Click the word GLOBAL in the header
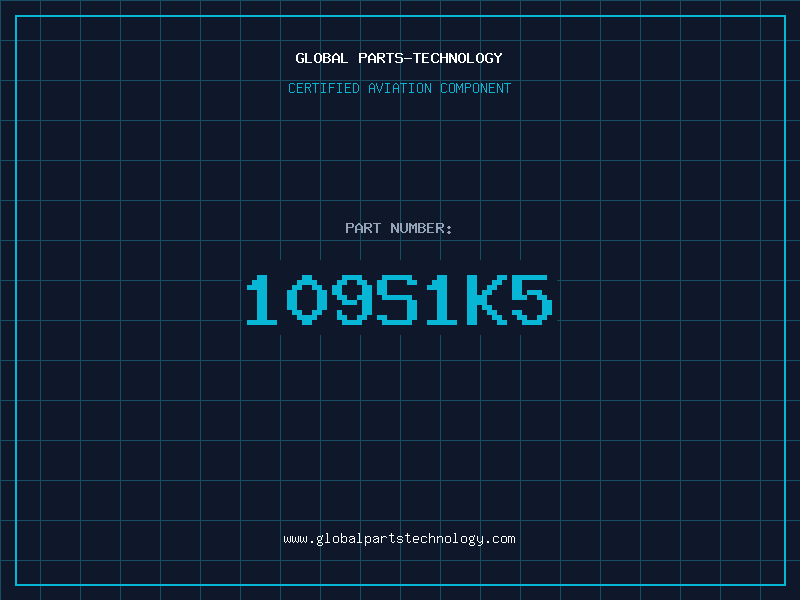This screenshot has width=800, height=600. coord(321,59)
